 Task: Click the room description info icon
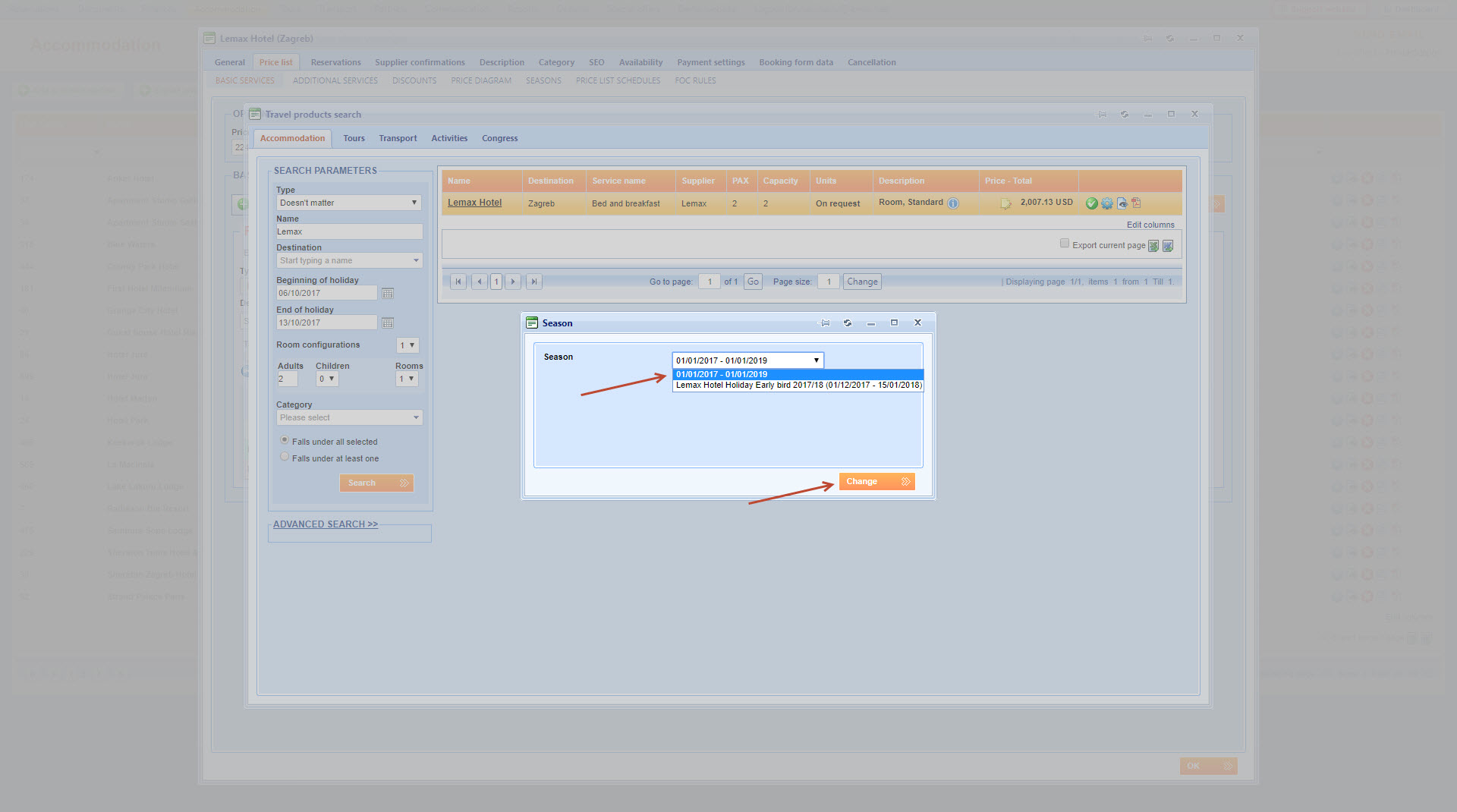click(953, 203)
